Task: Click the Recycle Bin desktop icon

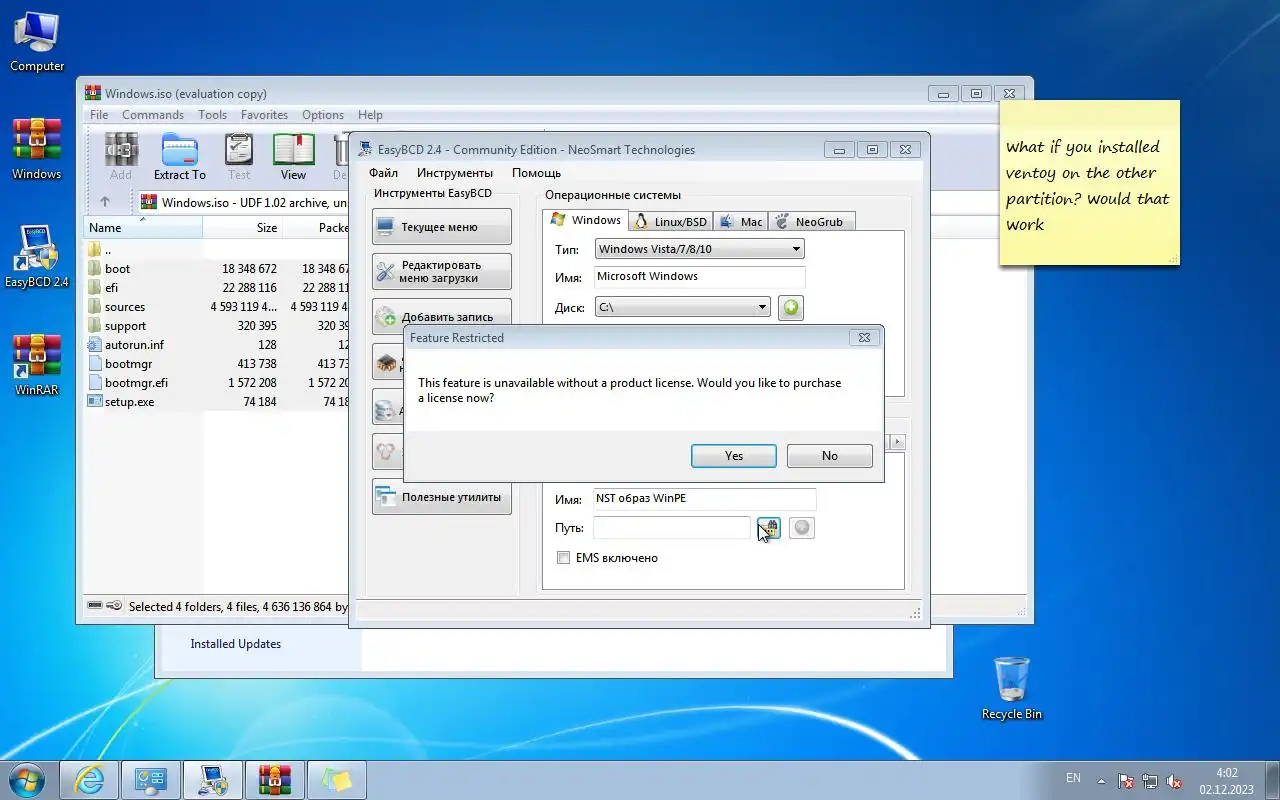Action: click(x=1012, y=688)
